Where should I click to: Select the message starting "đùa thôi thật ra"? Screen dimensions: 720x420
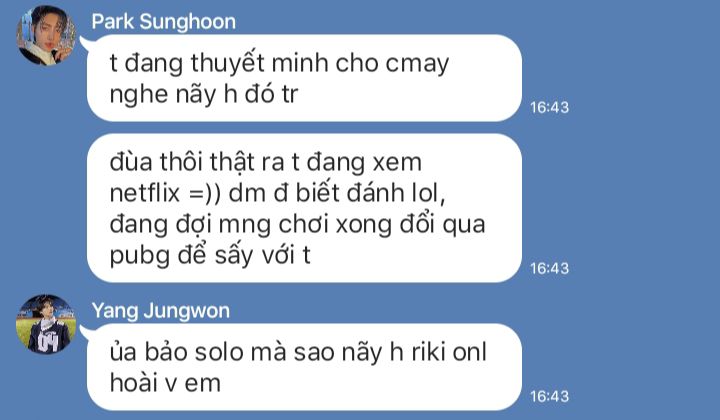[x=304, y=208]
